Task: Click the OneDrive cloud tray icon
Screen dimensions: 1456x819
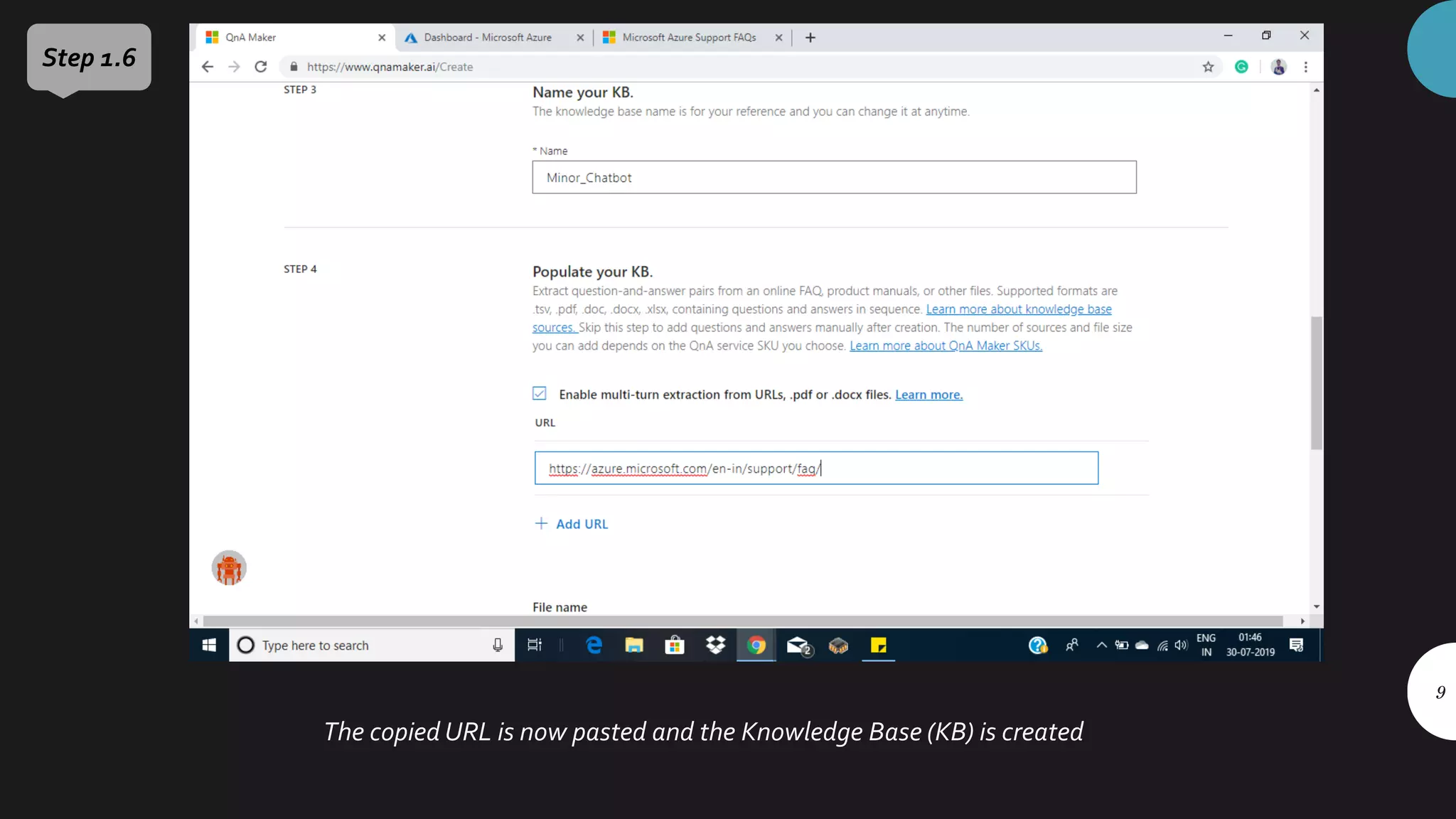Action: tap(1142, 645)
